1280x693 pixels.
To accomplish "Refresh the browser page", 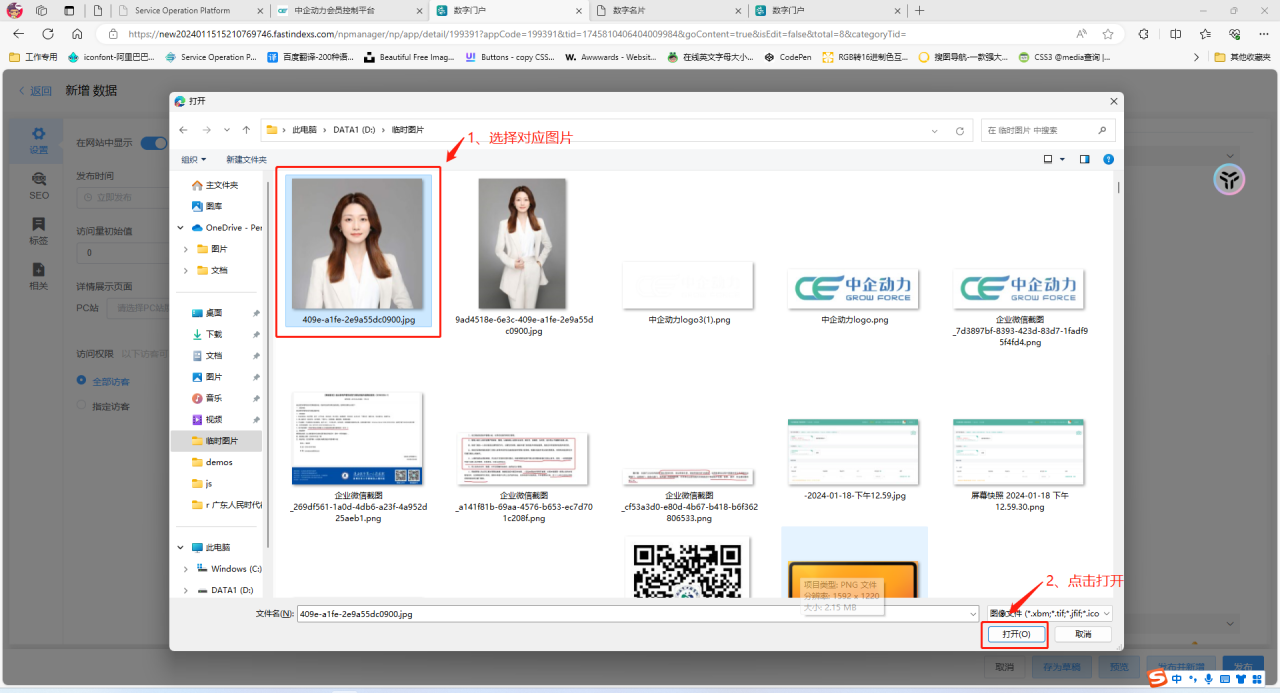I will tap(47, 34).
